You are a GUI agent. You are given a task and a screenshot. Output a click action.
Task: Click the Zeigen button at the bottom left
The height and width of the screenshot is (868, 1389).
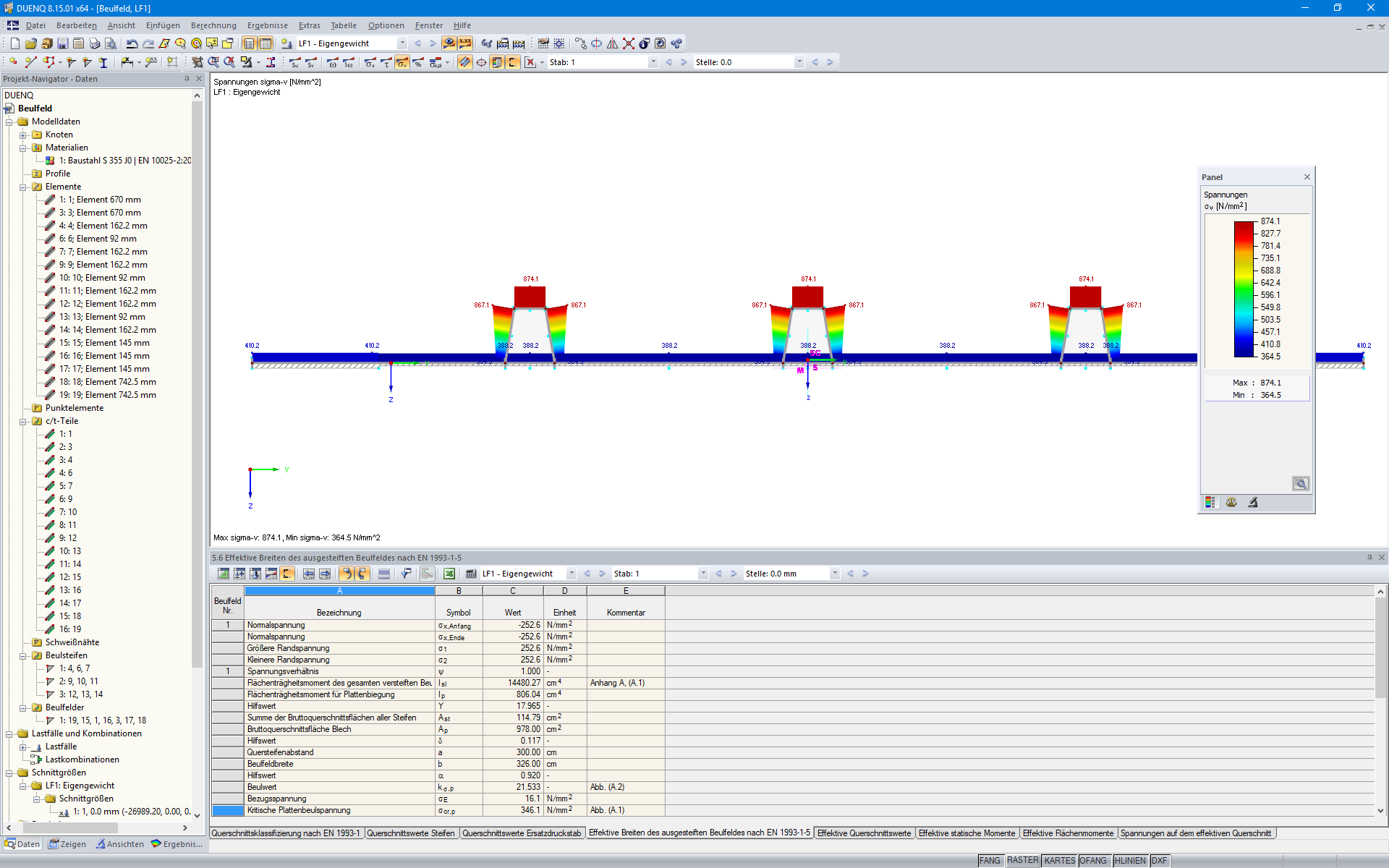pyautogui.click(x=67, y=844)
